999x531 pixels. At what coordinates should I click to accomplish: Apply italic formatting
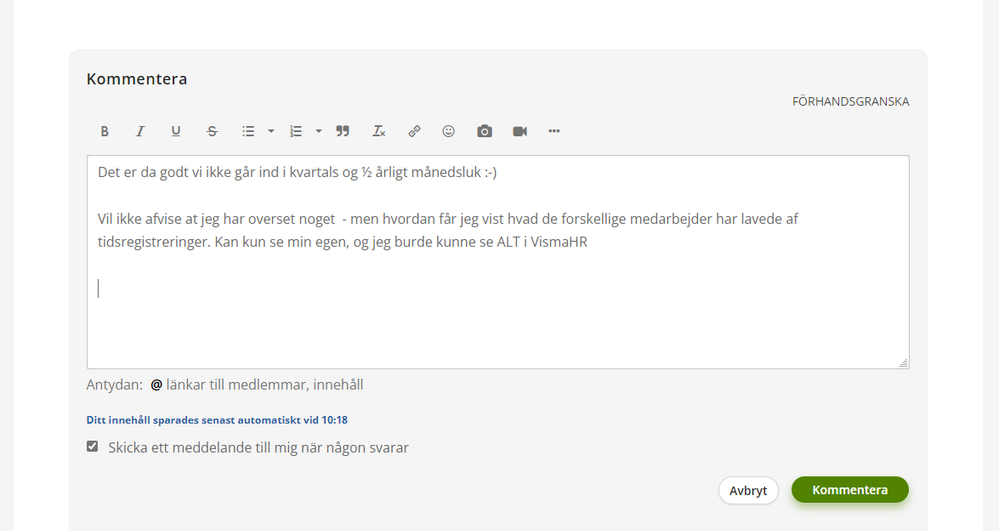click(x=140, y=131)
